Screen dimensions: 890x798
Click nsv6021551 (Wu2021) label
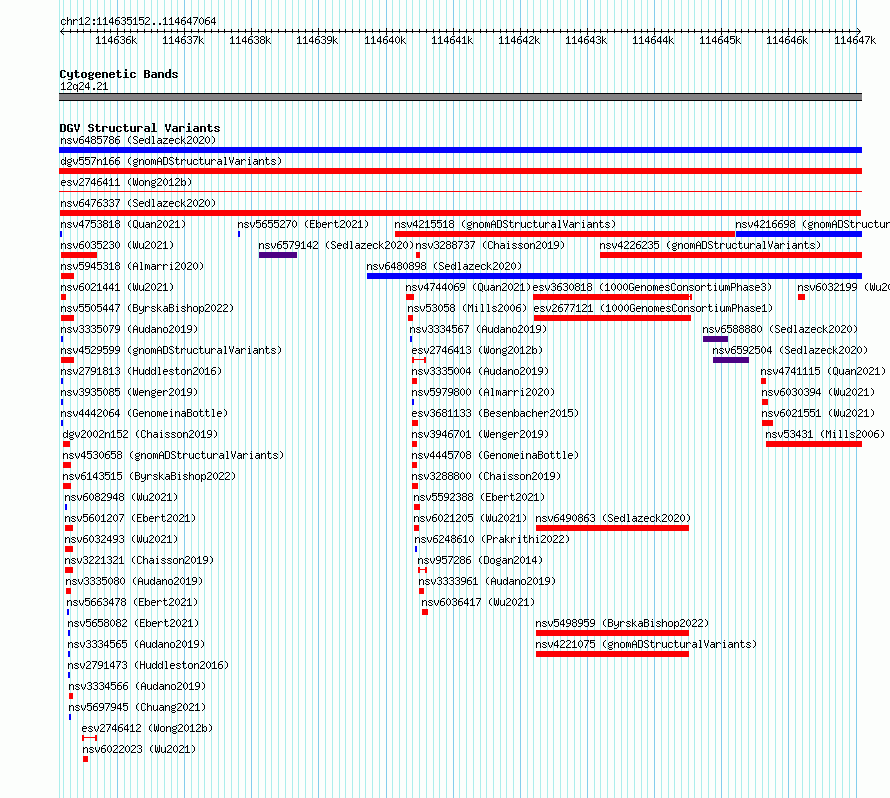(x=818, y=413)
